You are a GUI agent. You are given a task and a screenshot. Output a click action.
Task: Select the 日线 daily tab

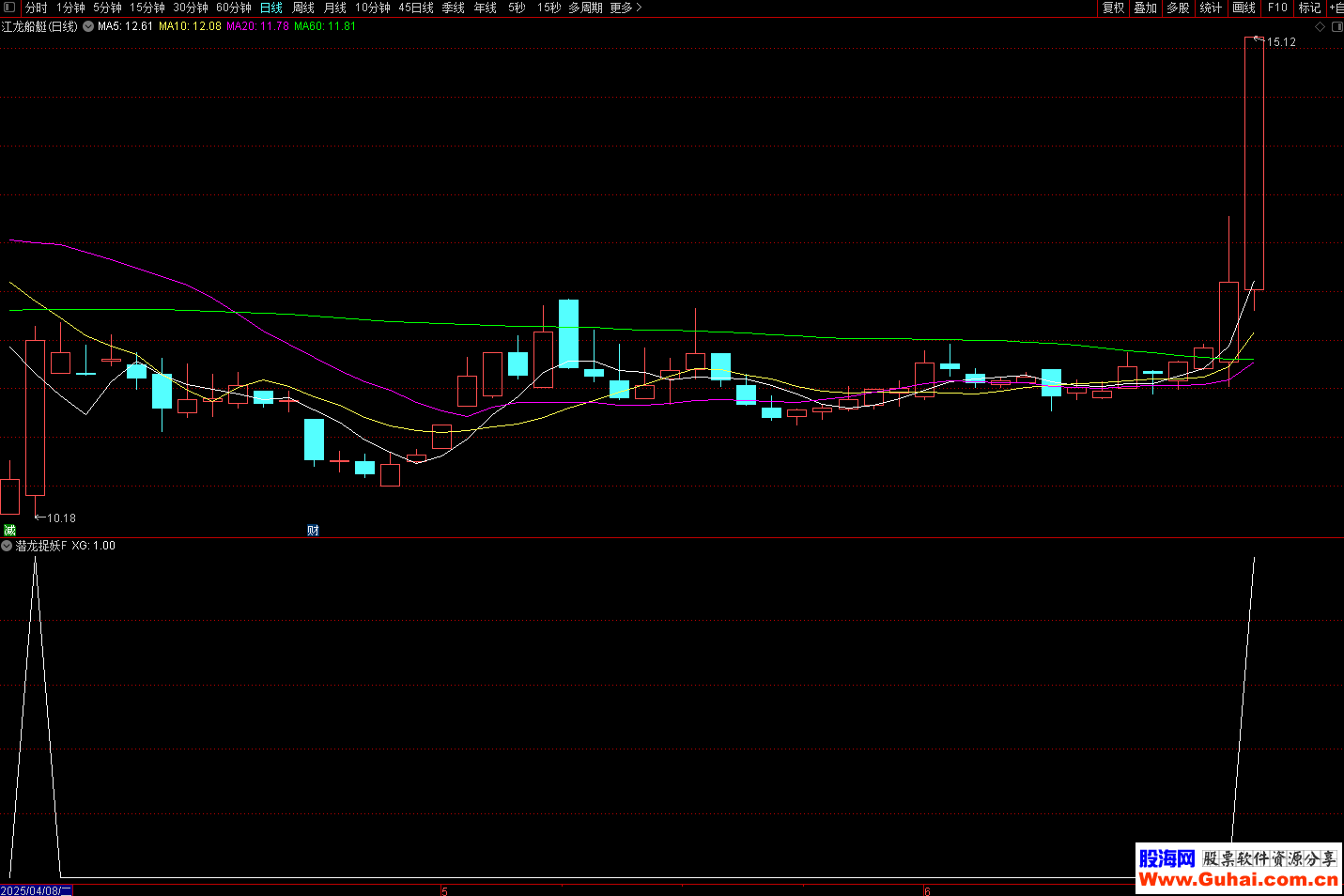(271, 8)
